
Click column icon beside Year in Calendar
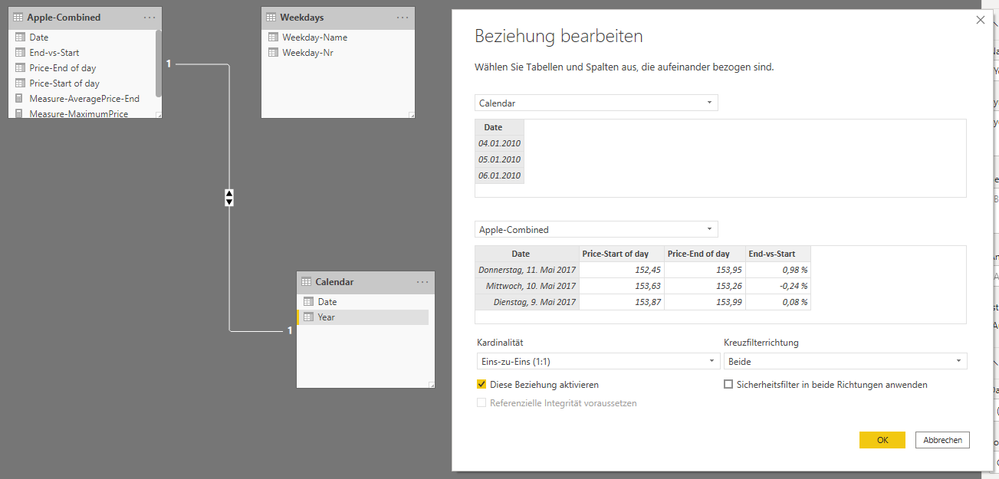(308, 317)
